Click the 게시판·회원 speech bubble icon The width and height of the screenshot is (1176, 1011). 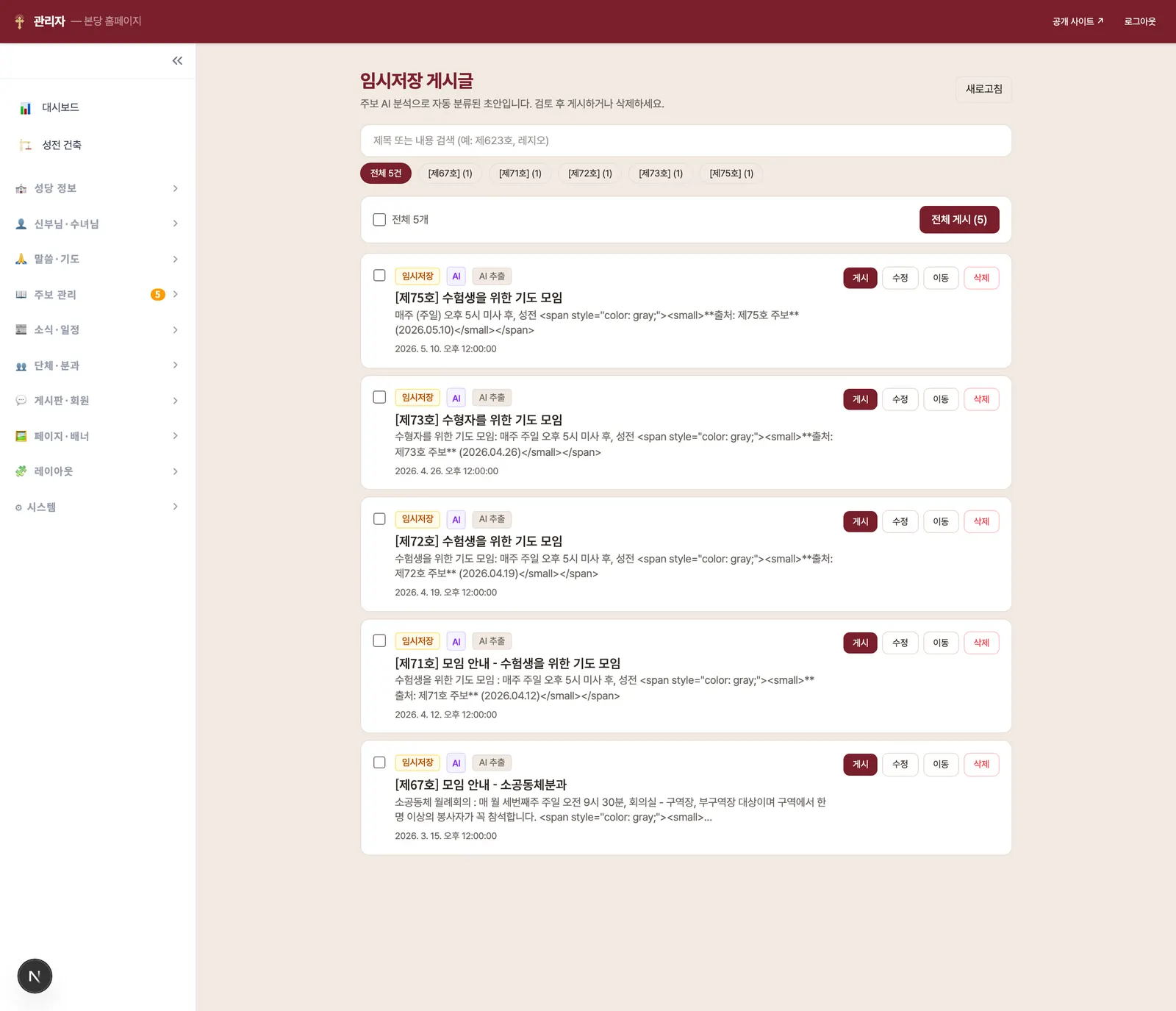click(x=21, y=401)
